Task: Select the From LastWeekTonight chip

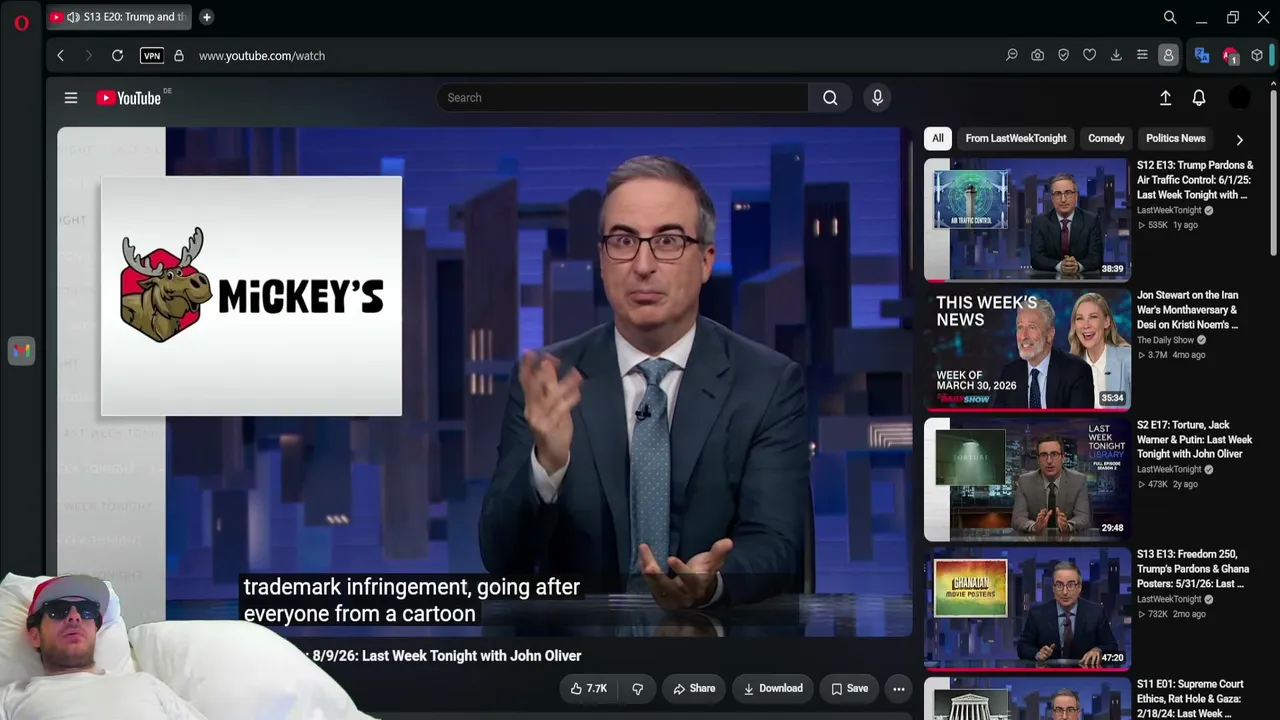Action: 1016,138
